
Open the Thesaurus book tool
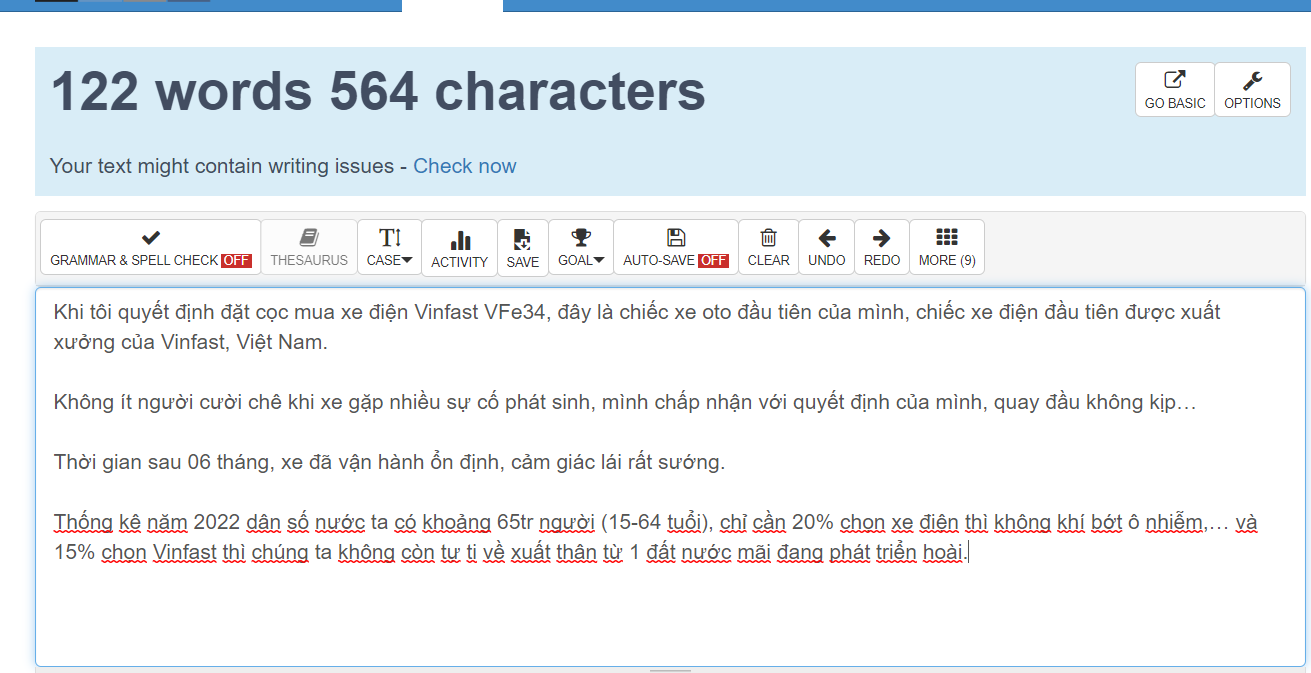(309, 247)
